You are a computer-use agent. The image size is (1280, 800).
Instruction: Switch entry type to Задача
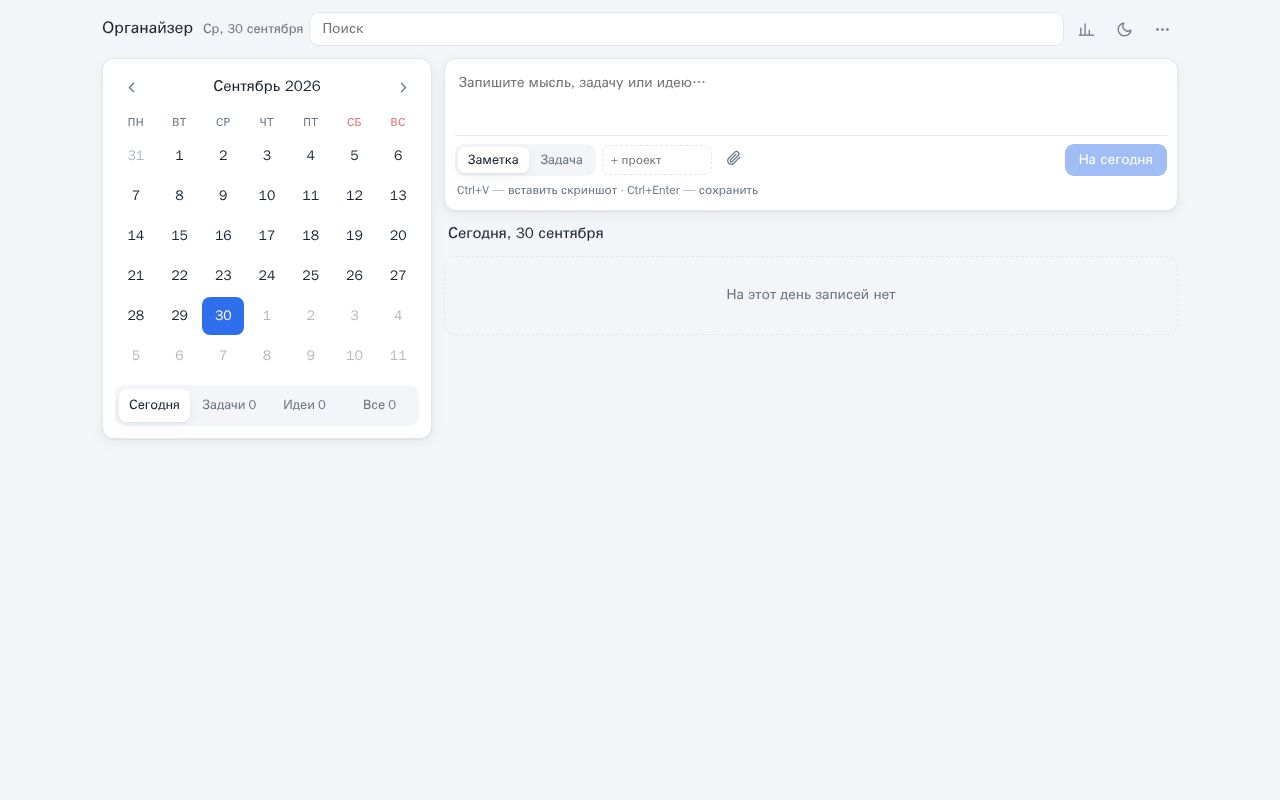(x=561, y=160)
